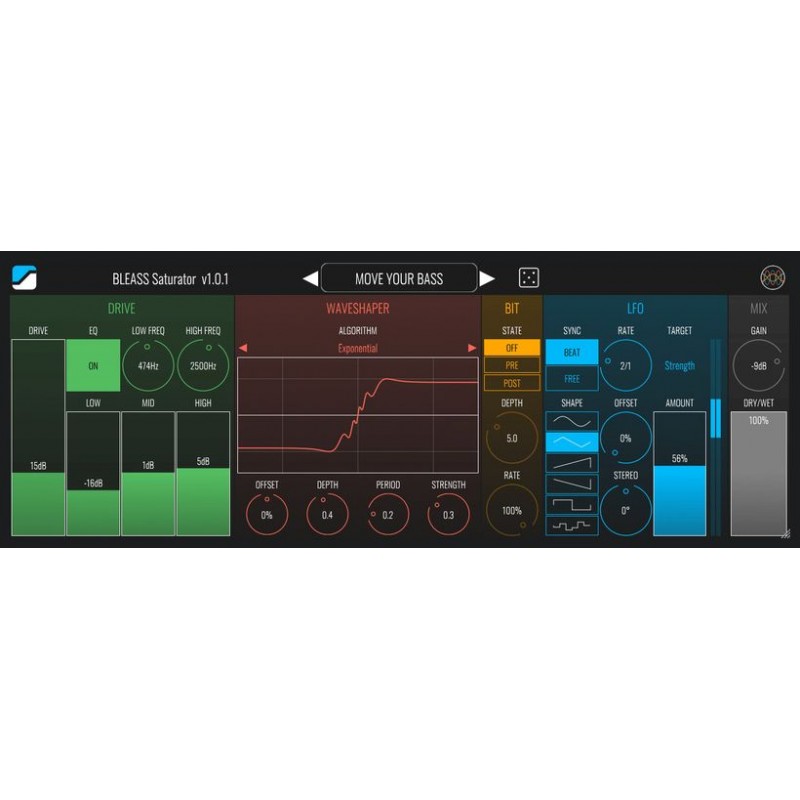Activate the BEAT sync button
The height and width of the screenshot is (800, 800).
[x=573, y=352]
